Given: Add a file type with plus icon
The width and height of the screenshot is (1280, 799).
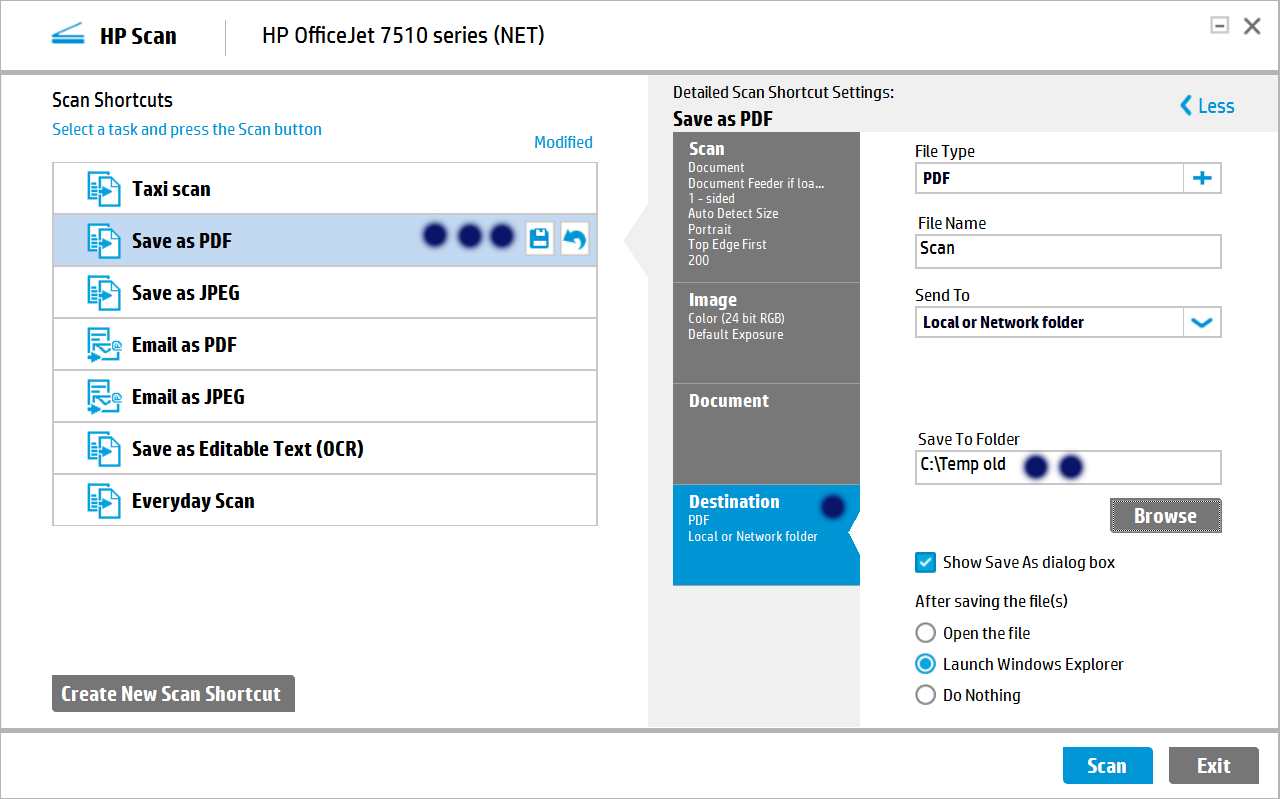Looking at the screenshot, I should coord(1202,179).
